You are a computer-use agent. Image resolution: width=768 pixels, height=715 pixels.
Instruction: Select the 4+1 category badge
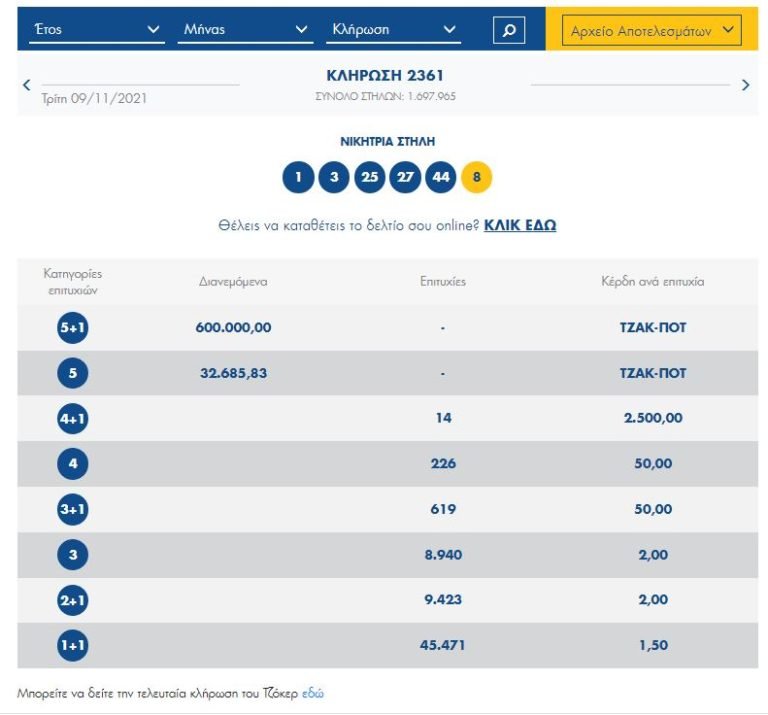73,418
